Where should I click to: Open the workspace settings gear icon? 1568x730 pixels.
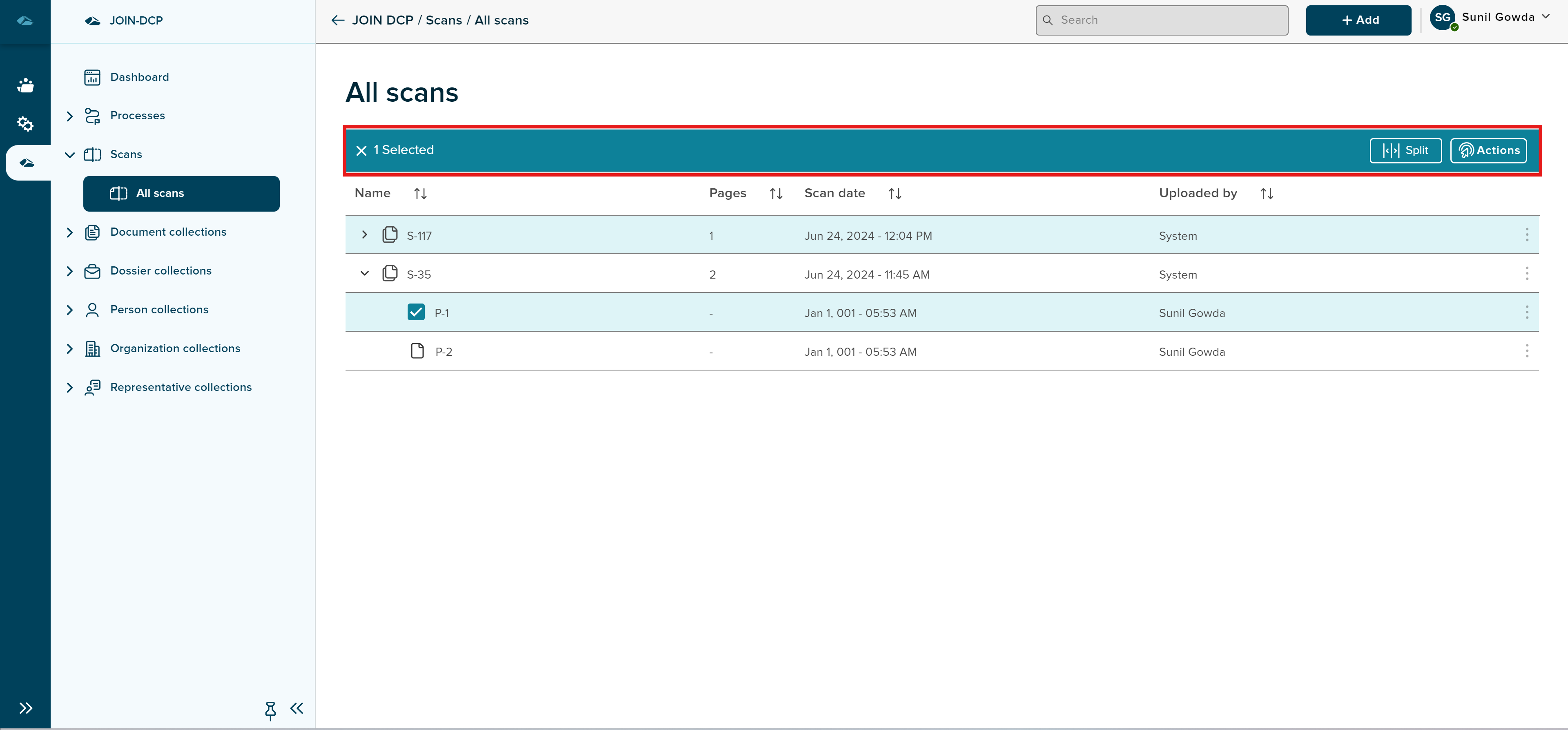tap(25, 124)
